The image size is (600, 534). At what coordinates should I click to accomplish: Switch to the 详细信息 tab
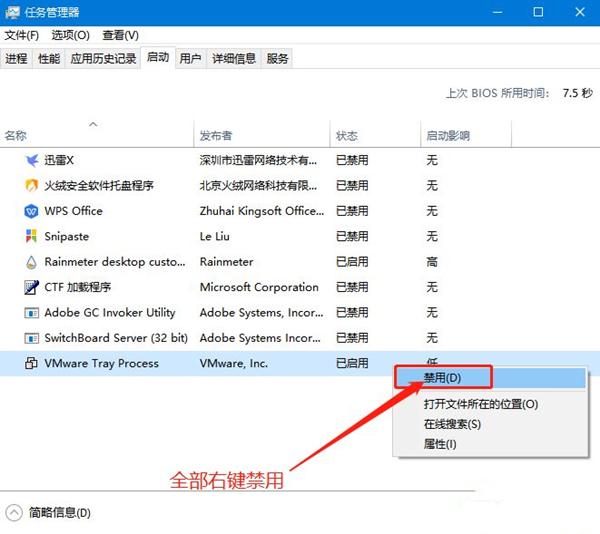click(x=234, y=59)
